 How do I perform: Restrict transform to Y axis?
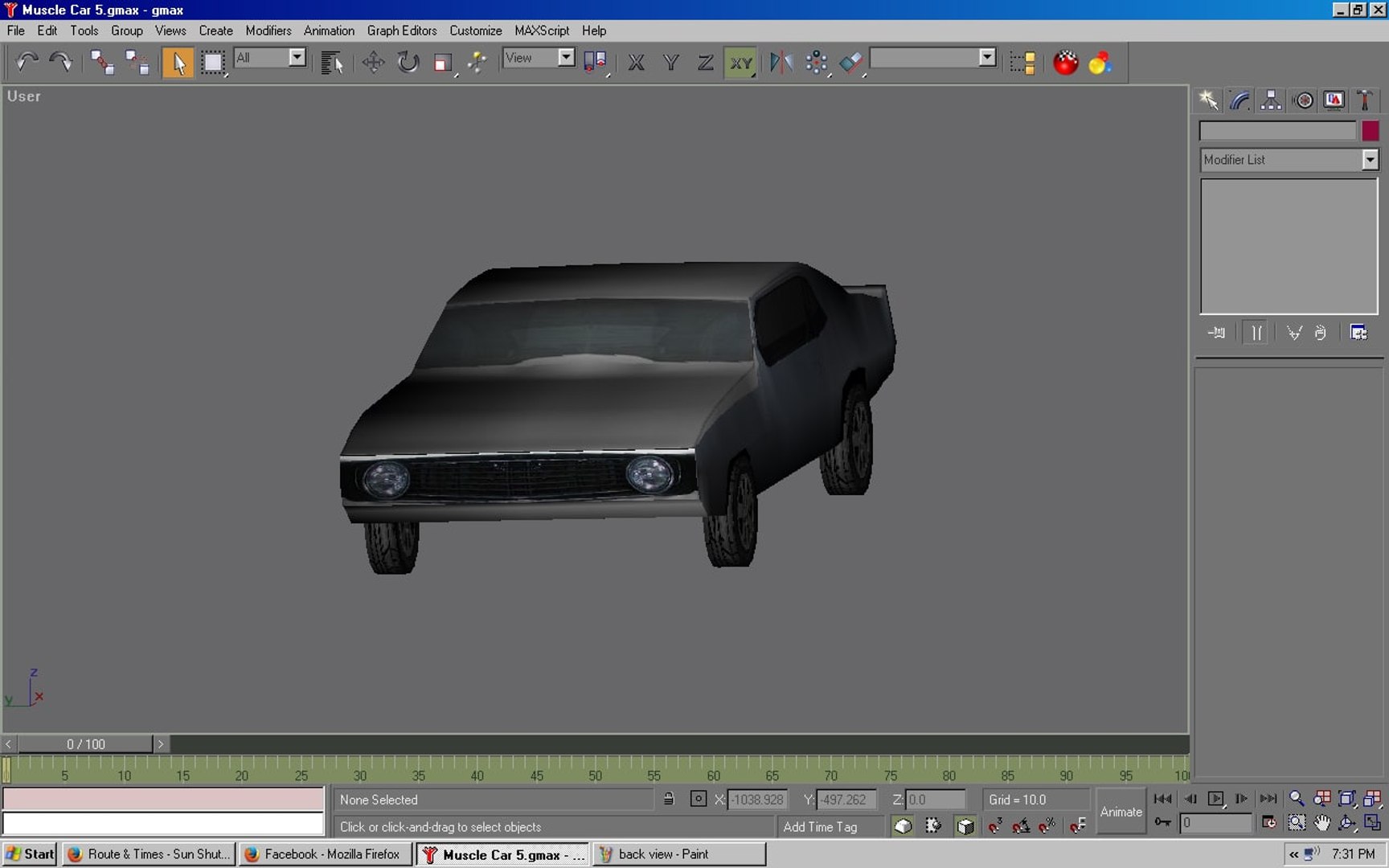coord(671,62)
